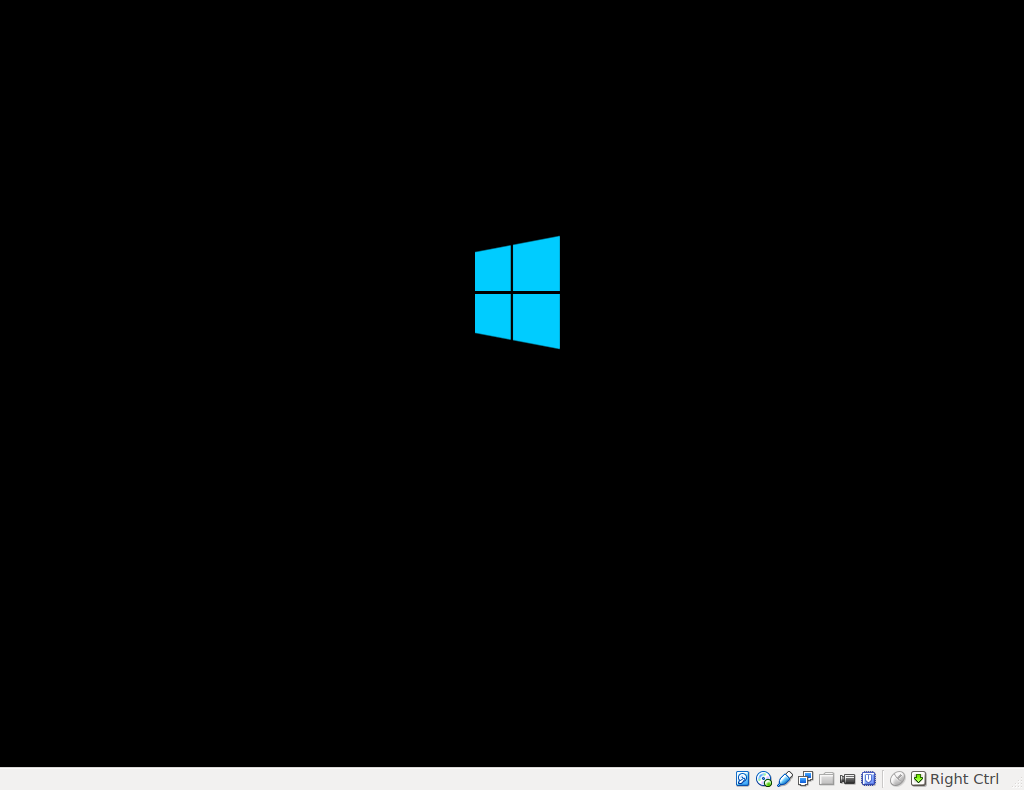Click the optical drive status icon
Screen dimensions: 1024x790
763,779
